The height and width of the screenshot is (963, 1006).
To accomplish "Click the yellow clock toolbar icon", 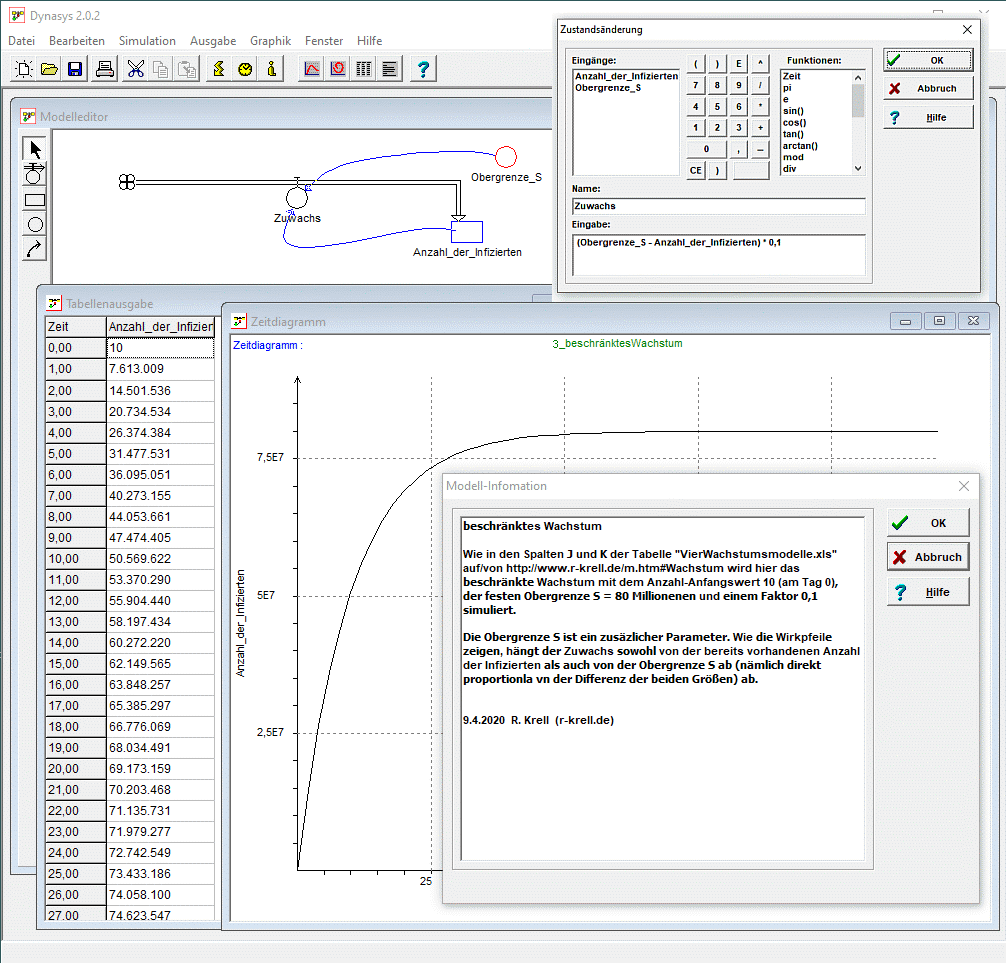I will (x=245, y=69).
